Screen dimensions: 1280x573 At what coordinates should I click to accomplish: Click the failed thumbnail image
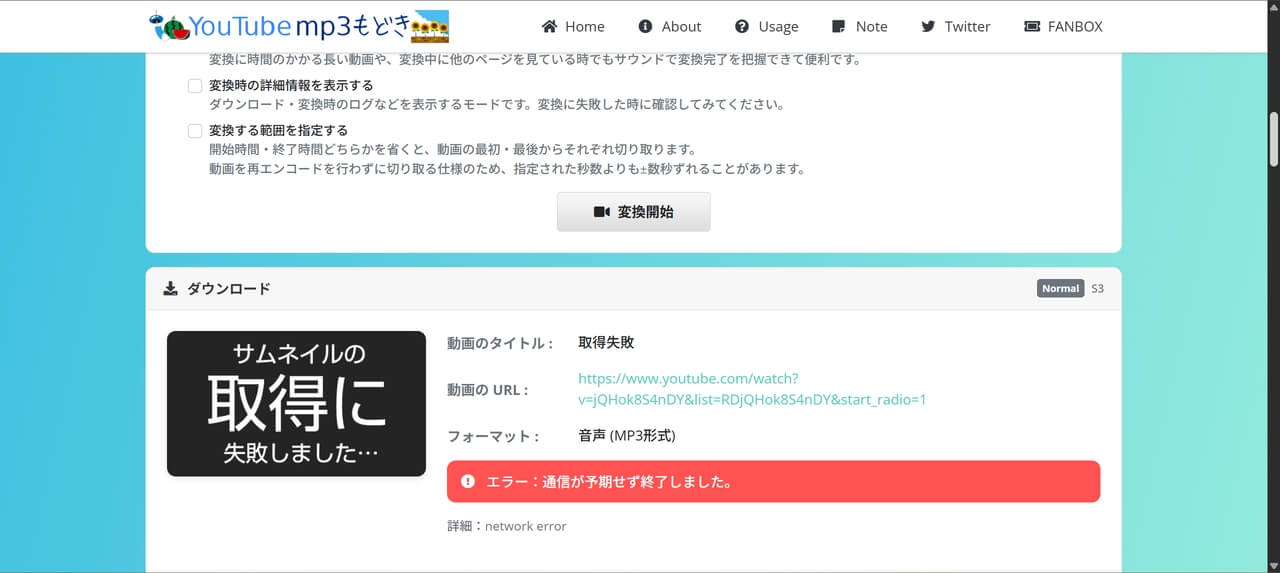tap(296, 404)
